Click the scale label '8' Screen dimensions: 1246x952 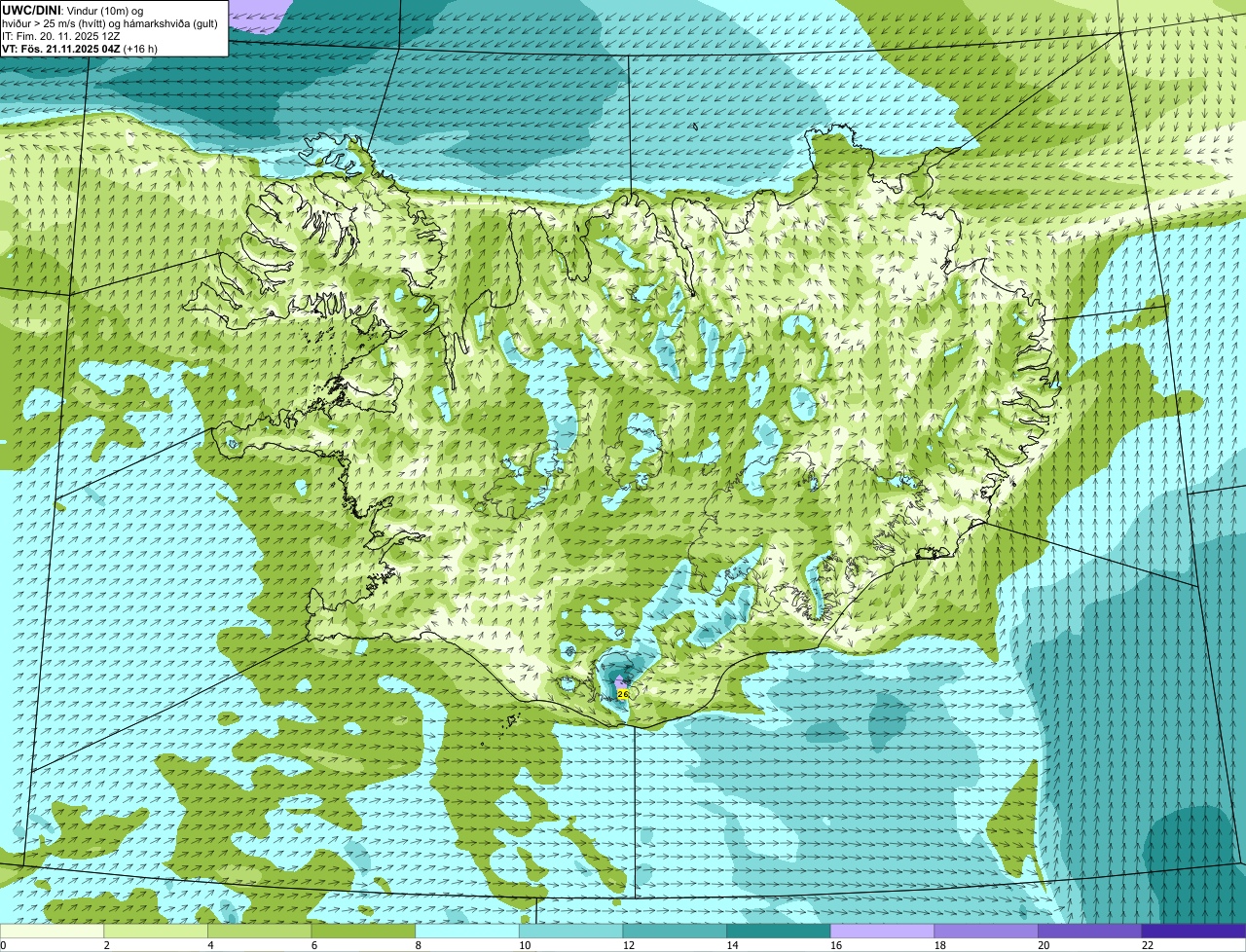click(418, 945)
